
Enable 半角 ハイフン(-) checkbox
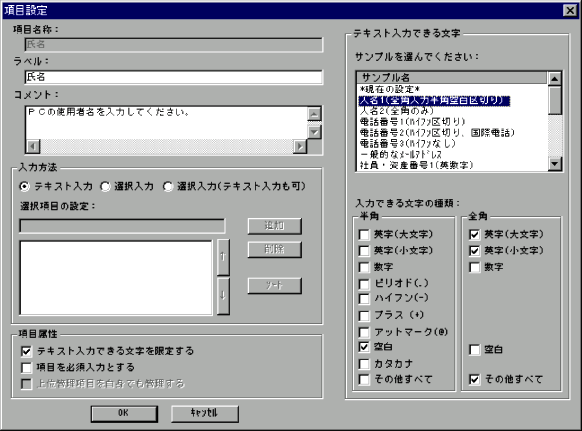[364, 298]
